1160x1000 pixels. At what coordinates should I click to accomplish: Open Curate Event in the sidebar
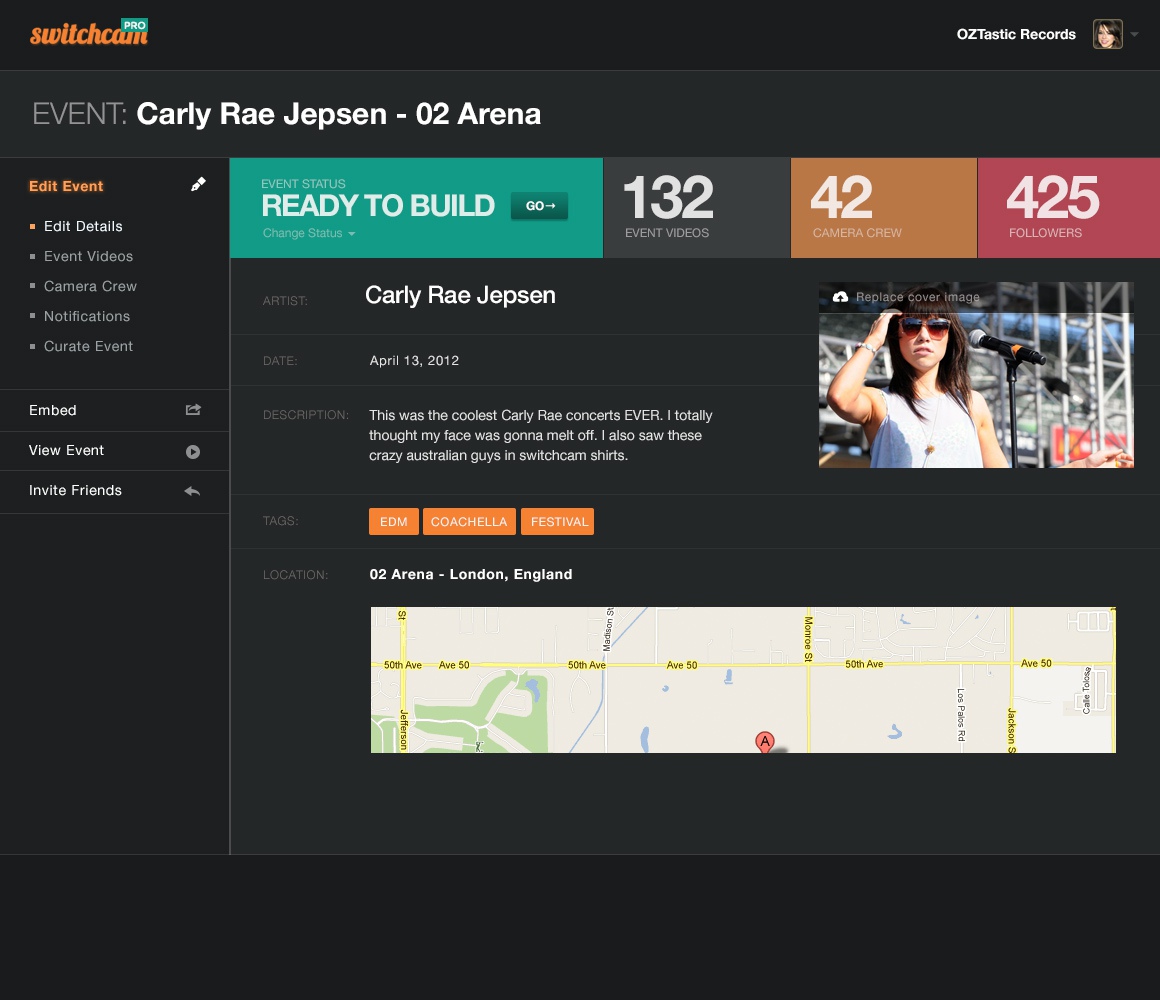(88, 346)
